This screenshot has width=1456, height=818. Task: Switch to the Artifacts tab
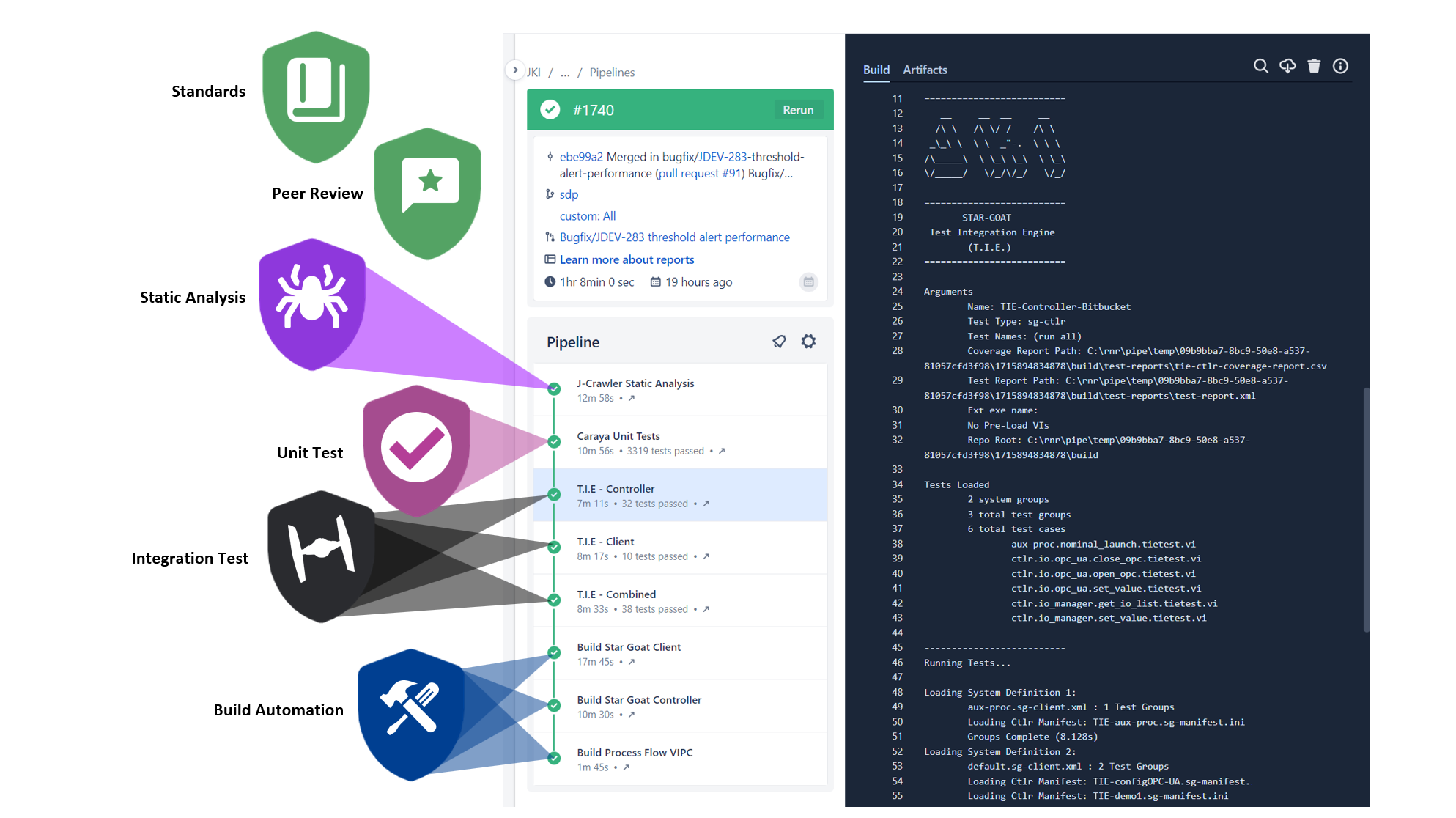(x=925, y=70)
